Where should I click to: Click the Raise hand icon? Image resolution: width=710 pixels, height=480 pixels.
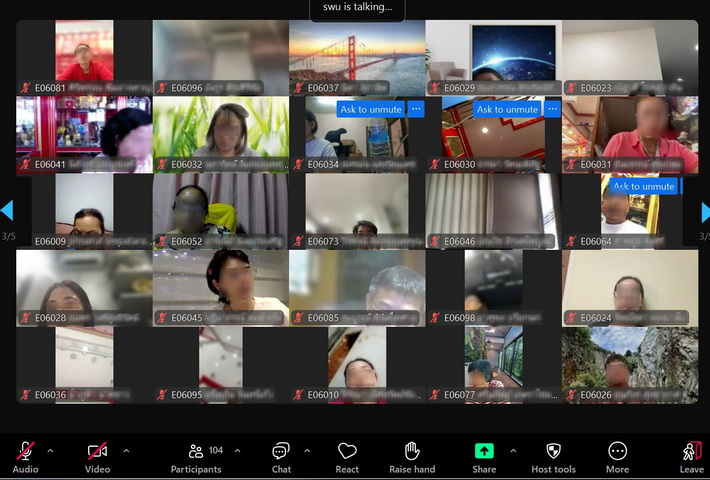412,452
